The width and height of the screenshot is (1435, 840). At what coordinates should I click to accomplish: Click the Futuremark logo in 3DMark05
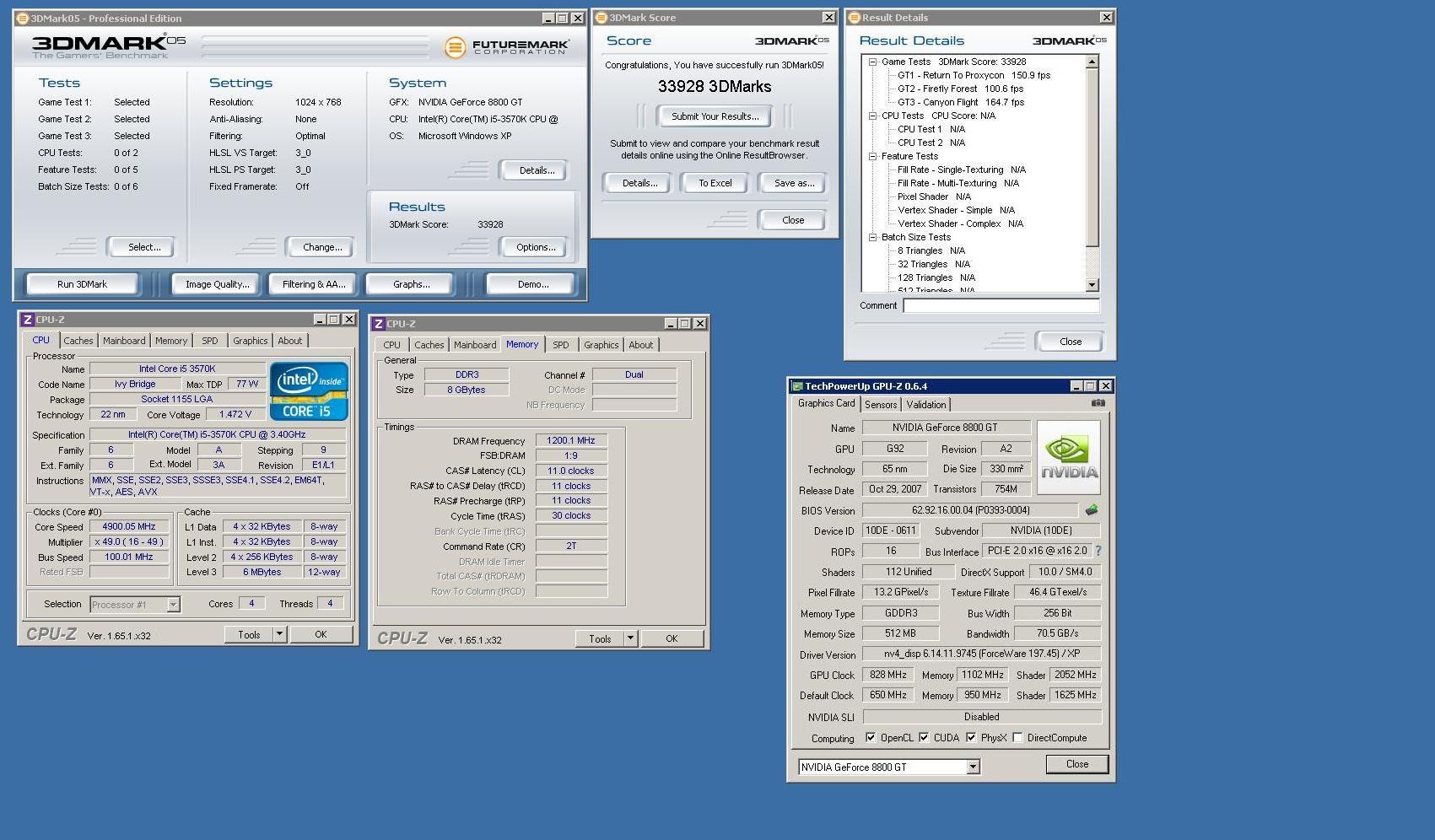click(x=506, y=47)
